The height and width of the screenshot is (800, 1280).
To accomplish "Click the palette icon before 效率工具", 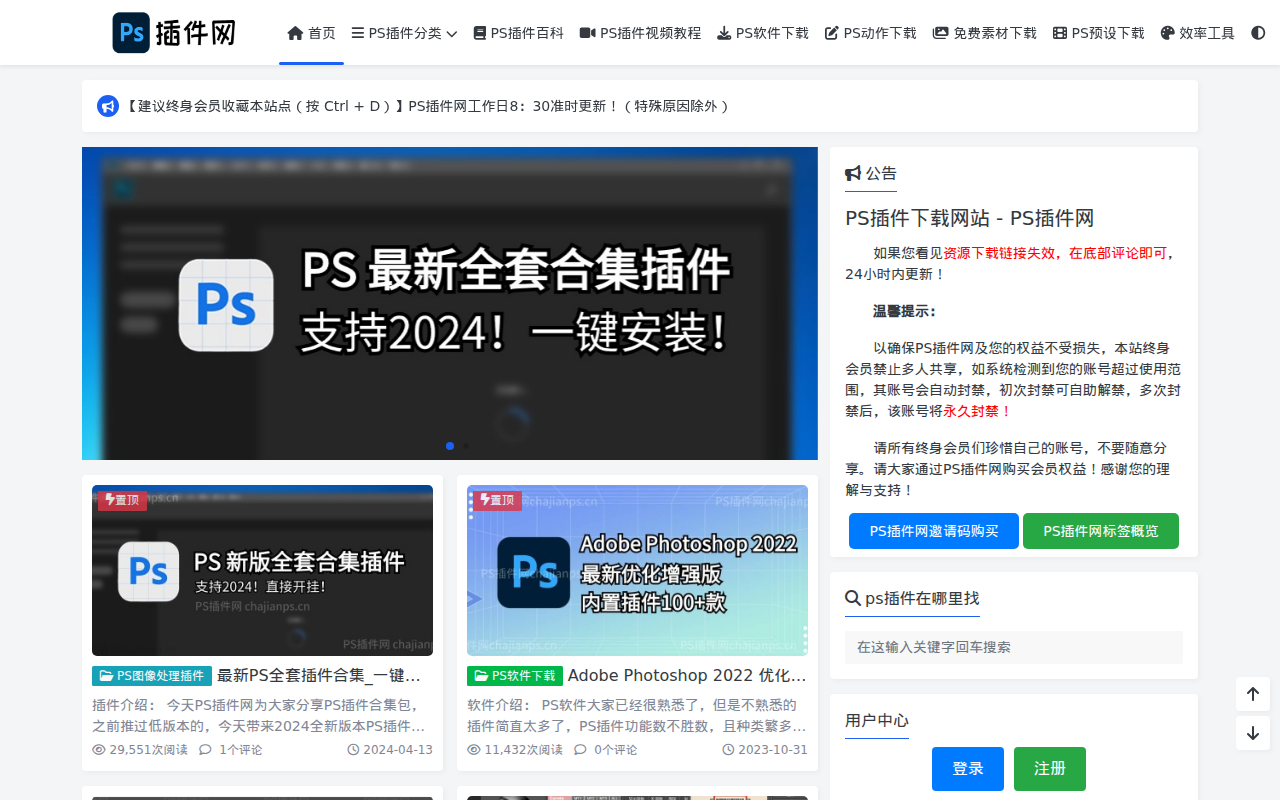I will [x=1167, y=33].
